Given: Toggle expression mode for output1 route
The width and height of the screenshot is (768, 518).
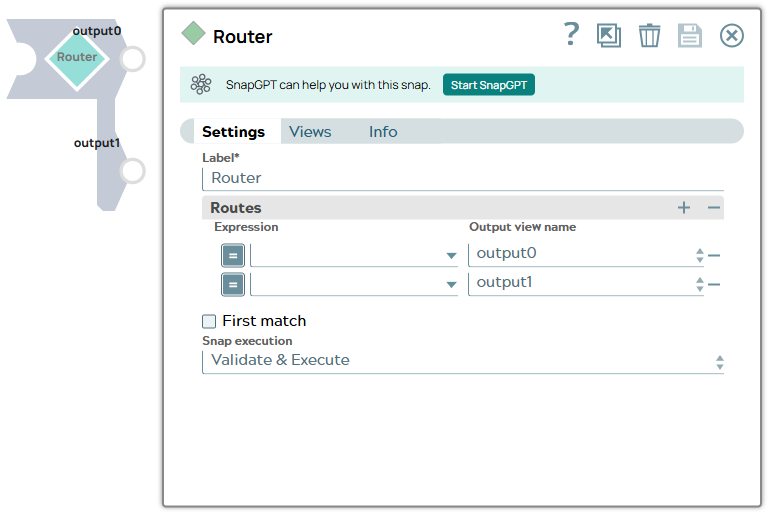Looking at the screenshot, I should [x=232, y=284].
